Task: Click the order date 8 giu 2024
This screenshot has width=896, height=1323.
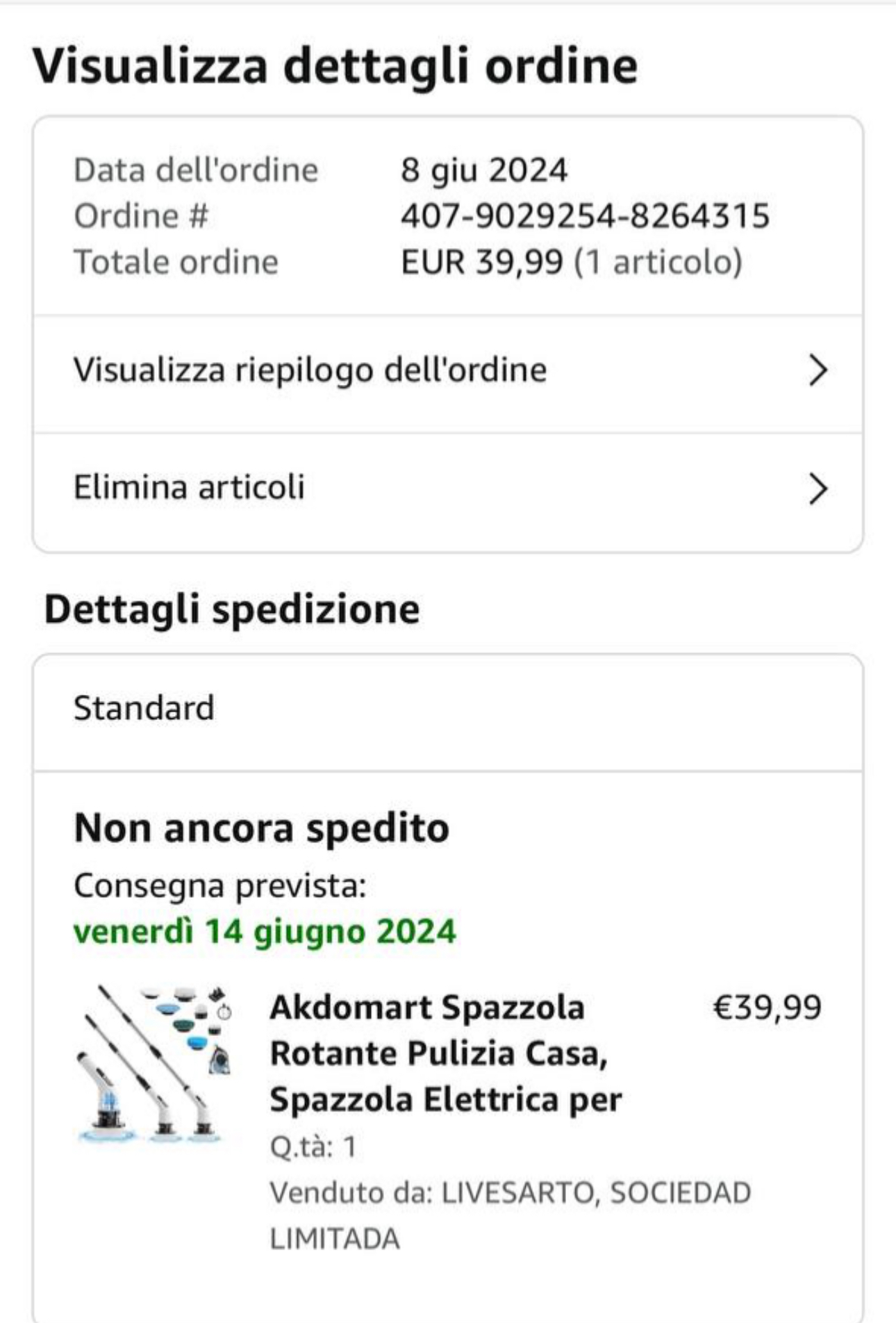Action: click(x=484, y=170)
